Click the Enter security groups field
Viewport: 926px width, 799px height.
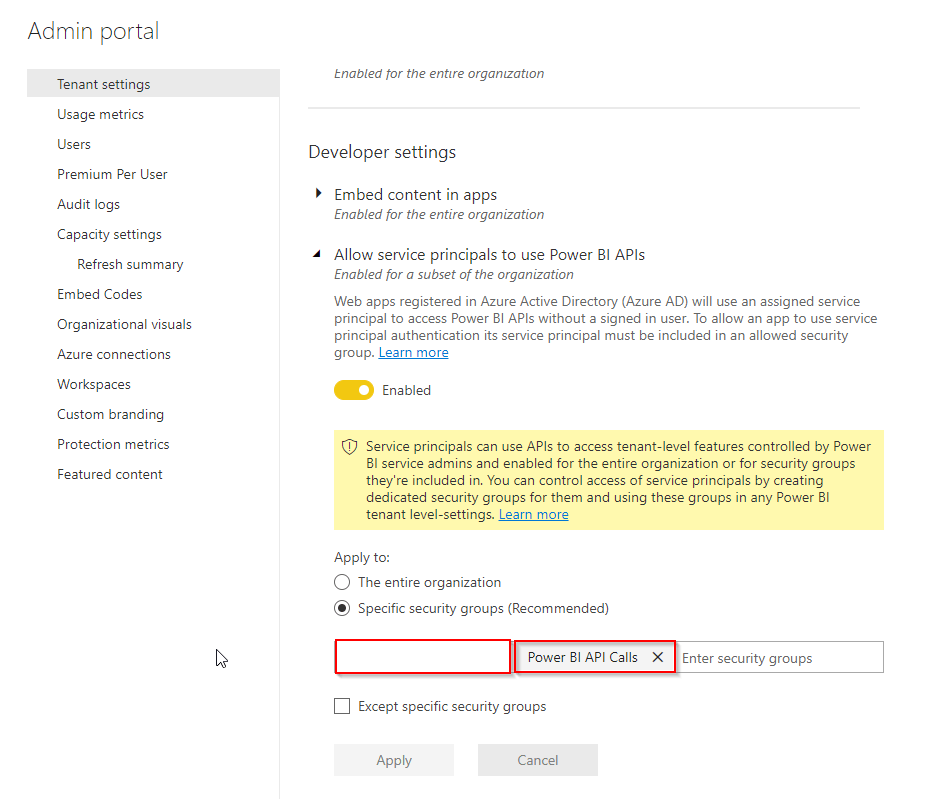pyautogui.click(x=778, y=658)
